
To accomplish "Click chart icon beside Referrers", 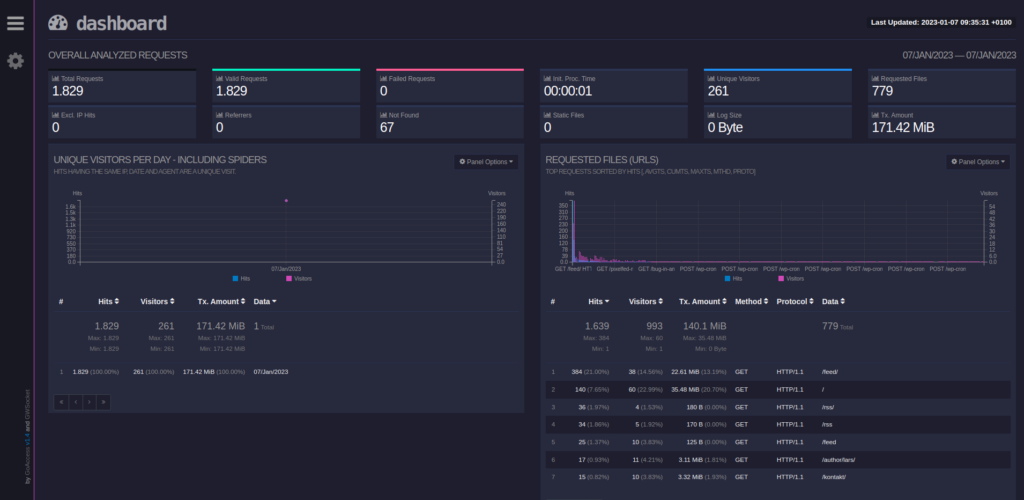I will click(219, 115).
